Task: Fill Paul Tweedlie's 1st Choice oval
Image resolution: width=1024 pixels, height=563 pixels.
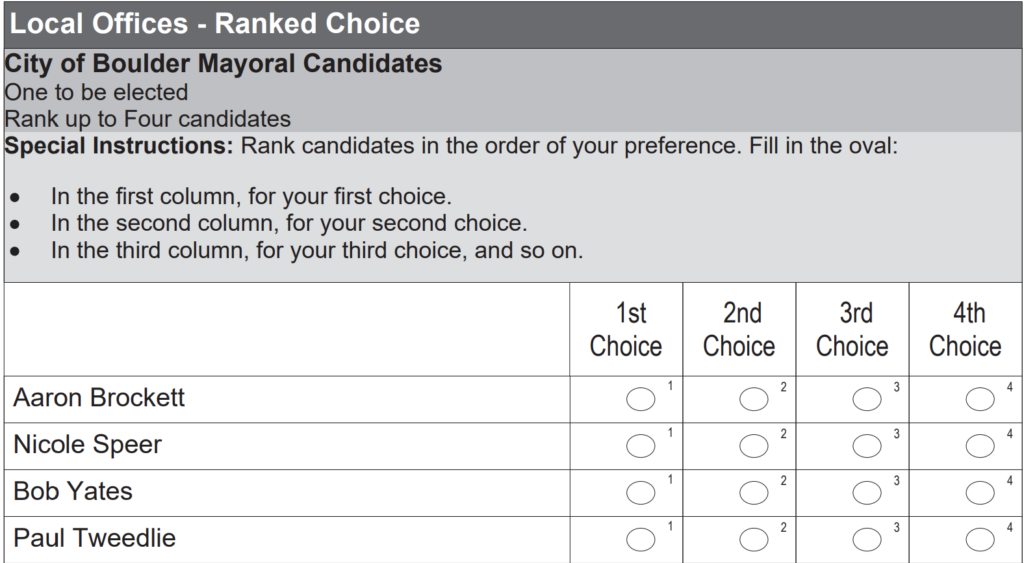Action: coord(640,539)
